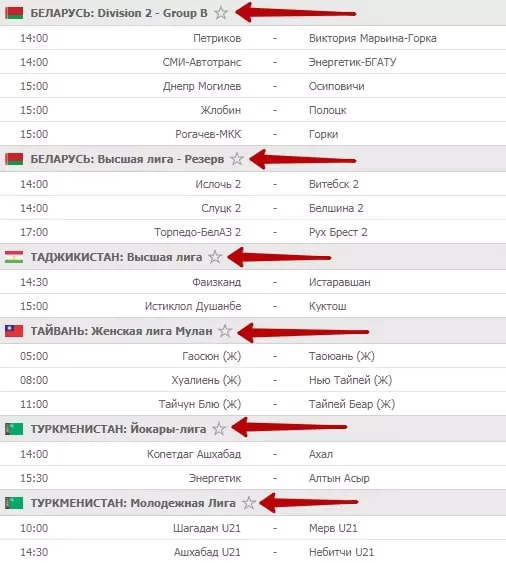Select the Торпедо-БелАЗ 2 vs Рух Брест 2 match
This screenshot has width=506, height=563.
(x=253, y=232)
